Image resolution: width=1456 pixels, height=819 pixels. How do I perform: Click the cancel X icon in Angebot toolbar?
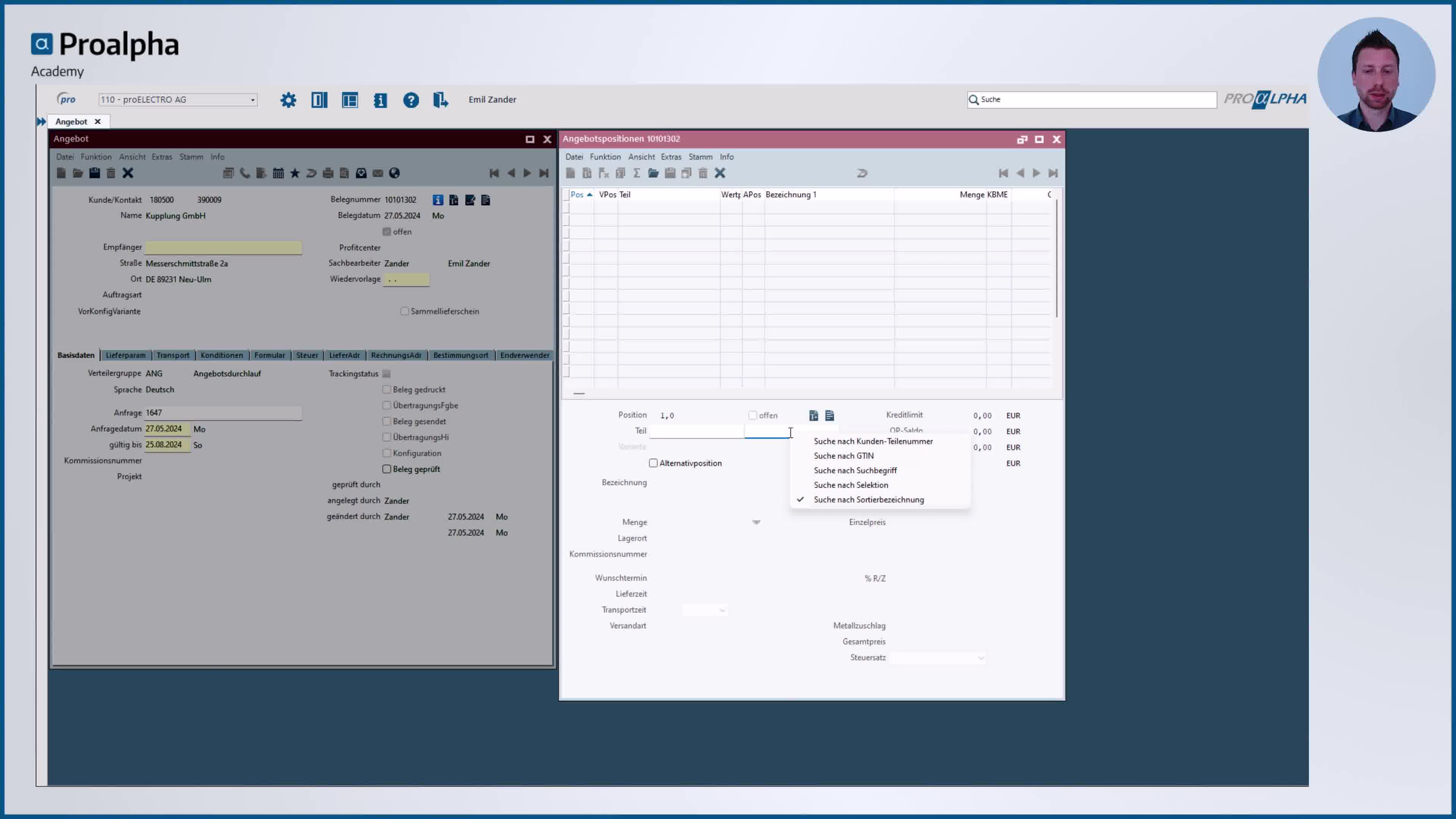click(128, 173)
